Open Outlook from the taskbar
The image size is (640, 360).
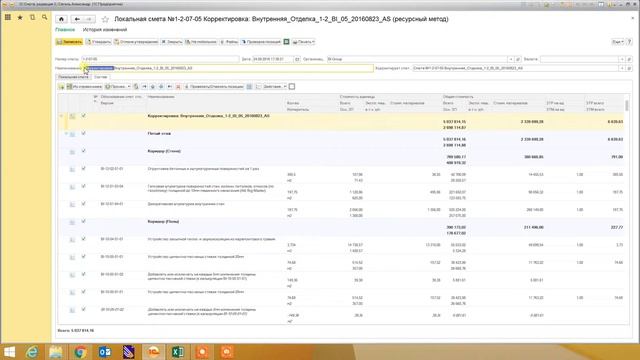coord(104,351)
